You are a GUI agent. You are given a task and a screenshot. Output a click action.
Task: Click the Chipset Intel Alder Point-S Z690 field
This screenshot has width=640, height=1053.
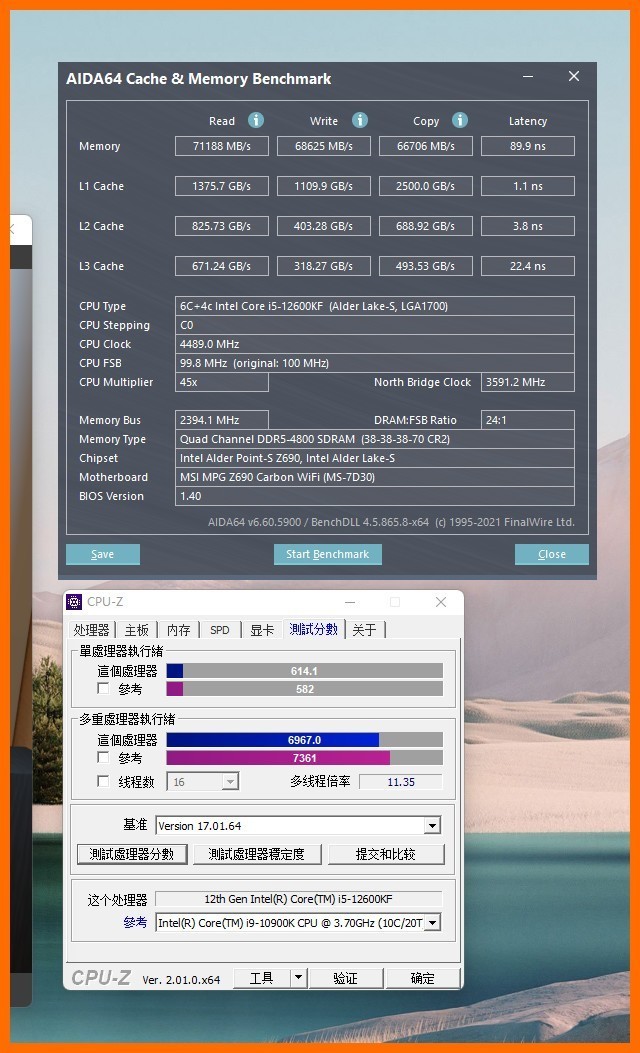pos(375,458)
